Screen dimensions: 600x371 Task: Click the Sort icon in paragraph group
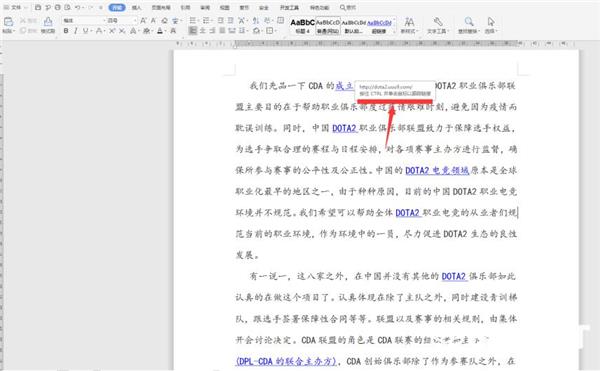click(x=256, y=21)
